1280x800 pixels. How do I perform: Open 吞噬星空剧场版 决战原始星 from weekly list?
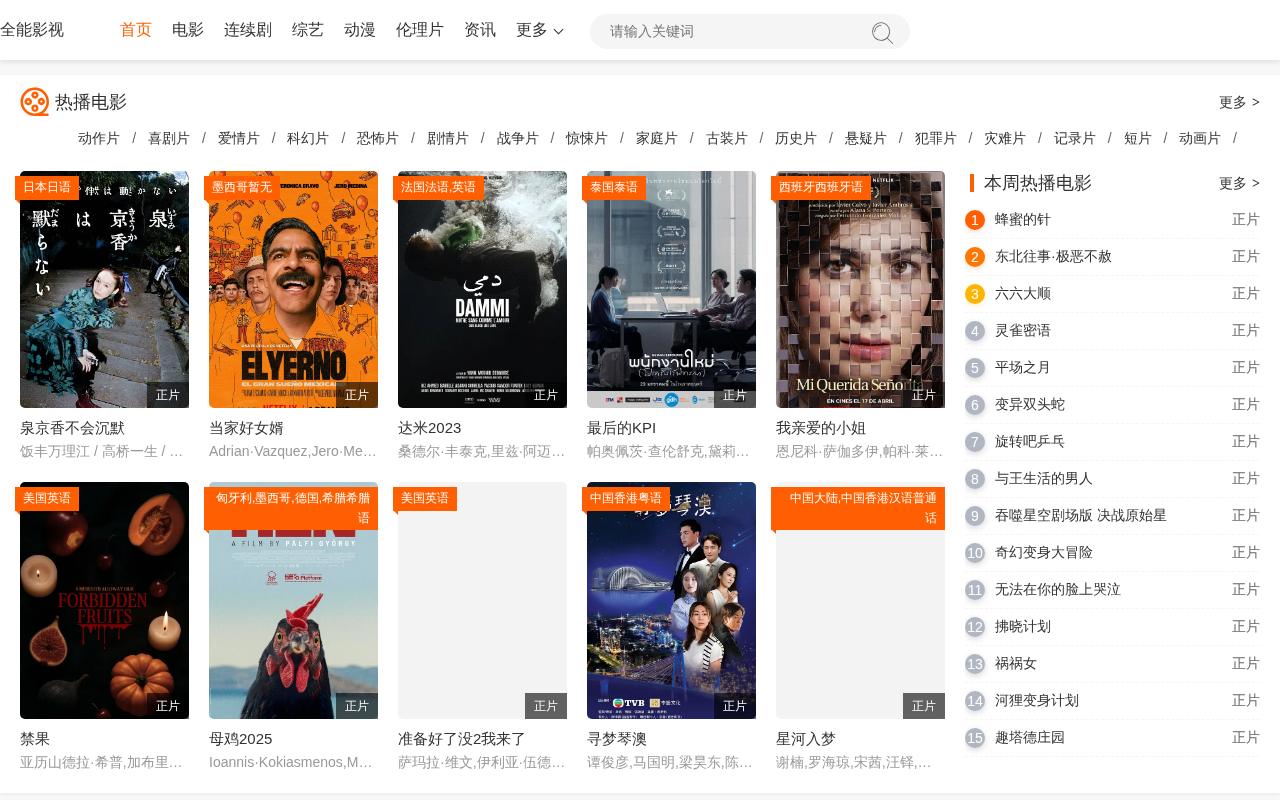click(x=1081, y=516)
